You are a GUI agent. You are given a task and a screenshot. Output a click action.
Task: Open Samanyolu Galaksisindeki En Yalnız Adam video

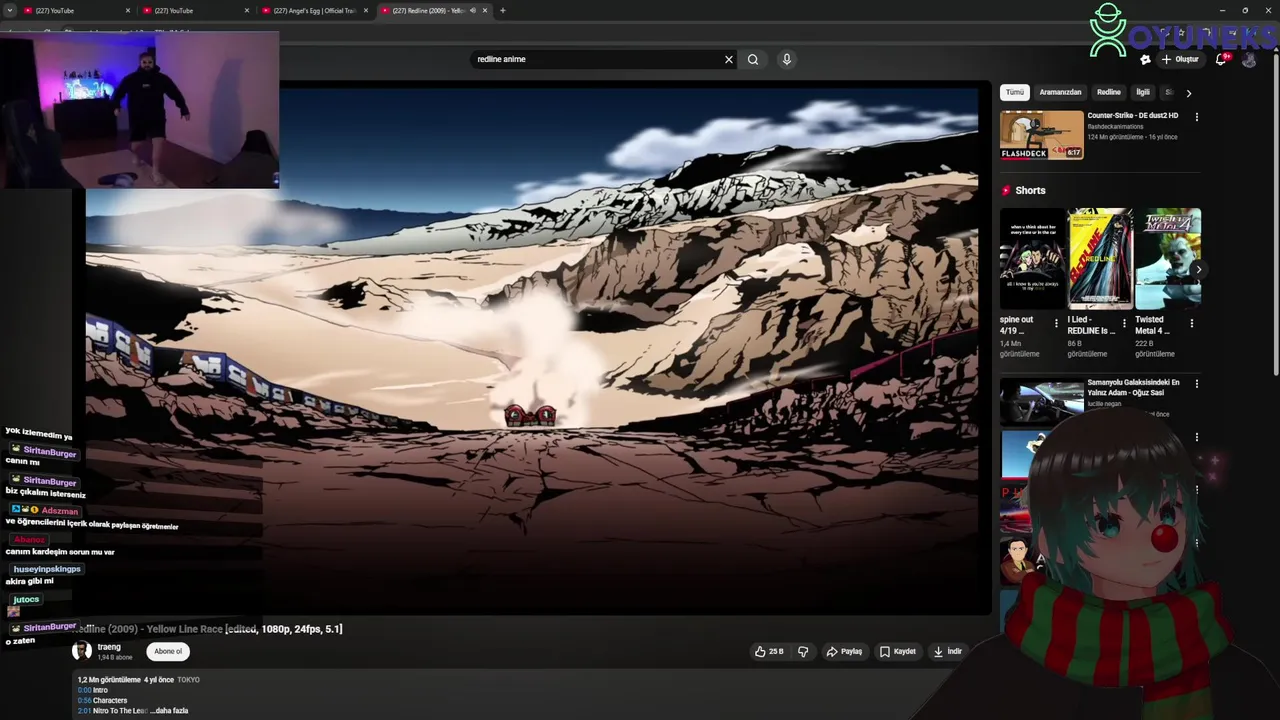pyautogui.click(x=1133, y=387)
